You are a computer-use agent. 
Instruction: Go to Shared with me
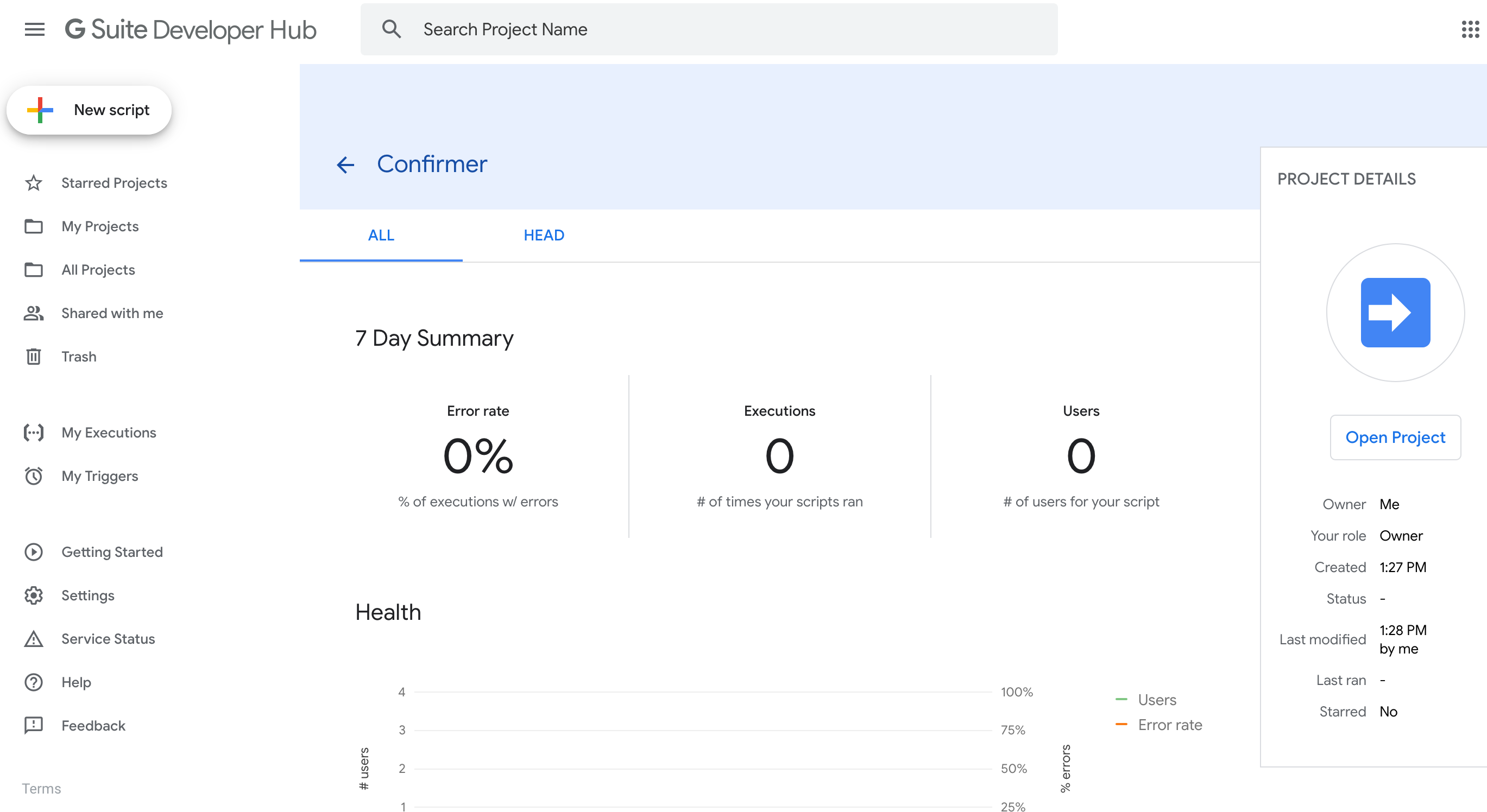[x=112, y=313]
